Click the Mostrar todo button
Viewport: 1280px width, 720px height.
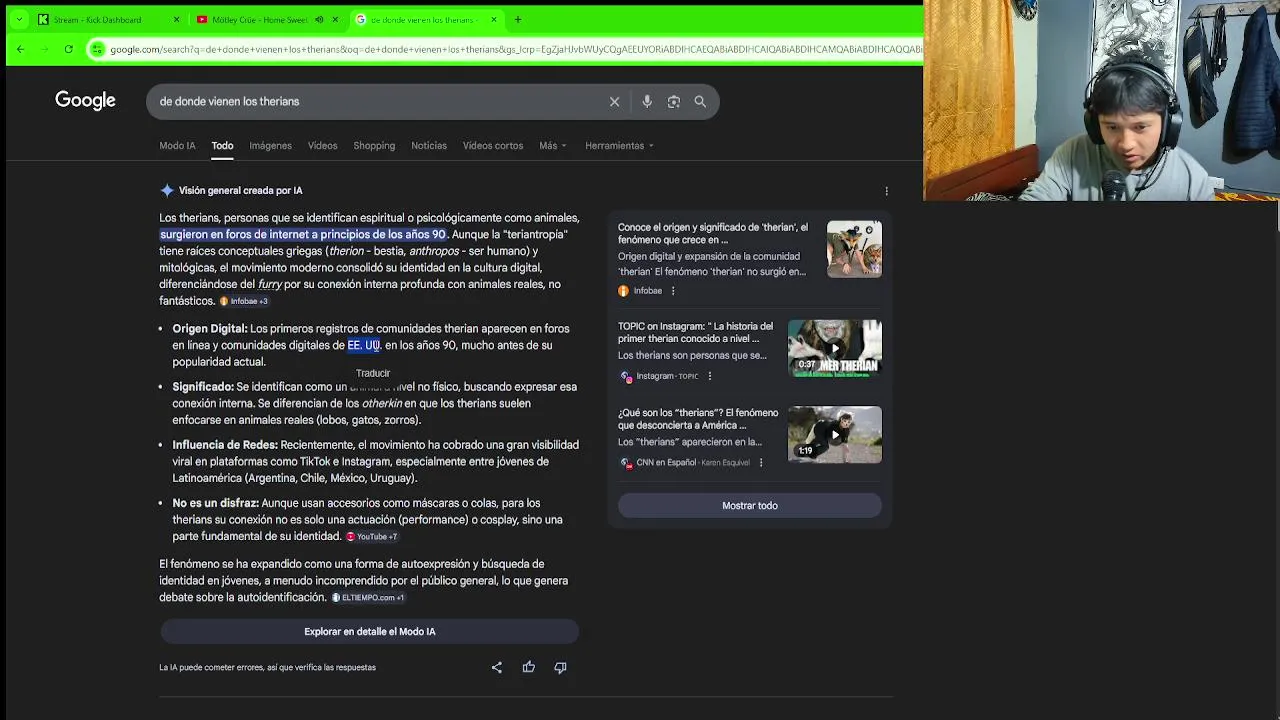click(750, 506)
